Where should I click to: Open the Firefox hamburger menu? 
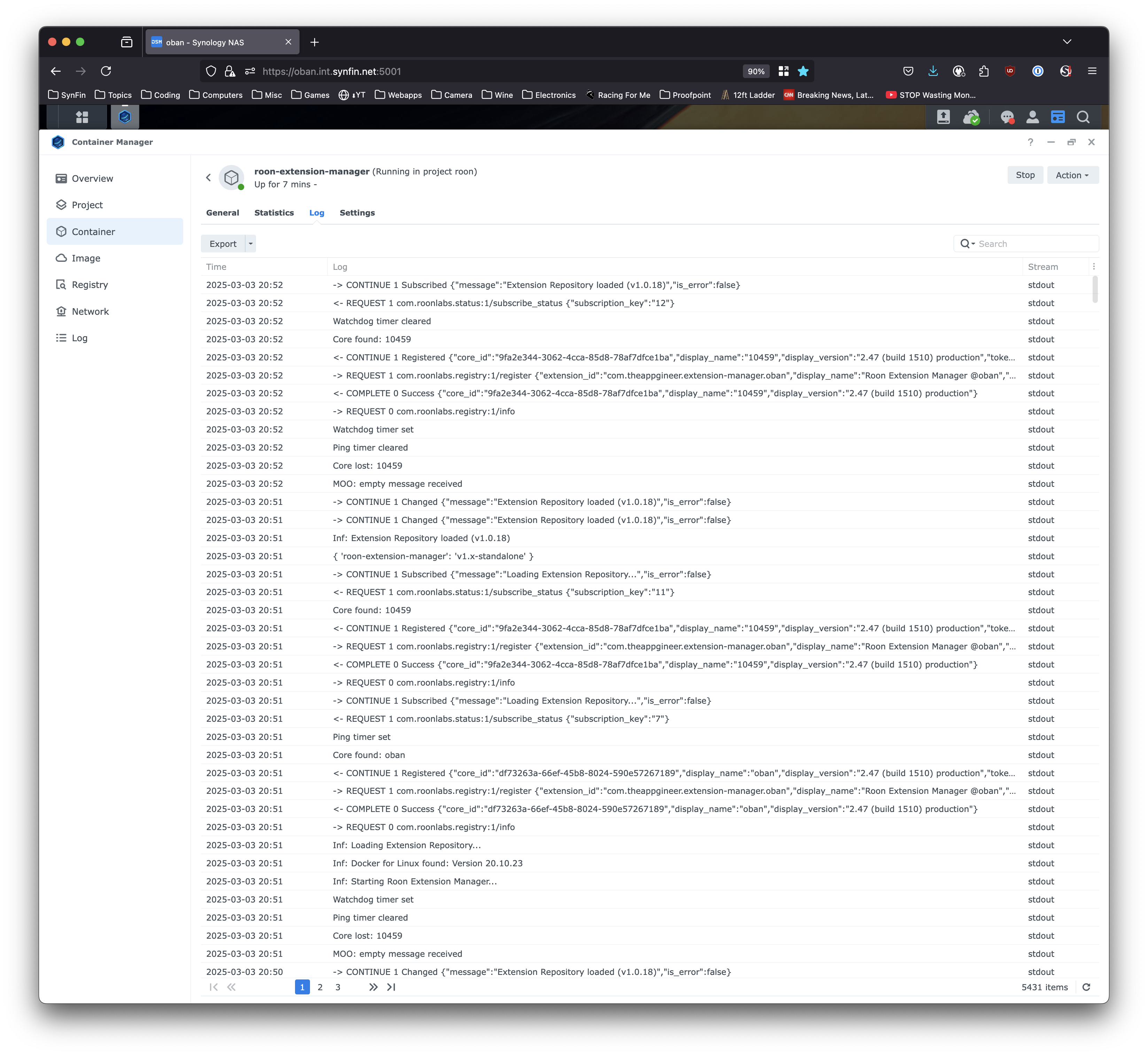tap(1092, 71)
